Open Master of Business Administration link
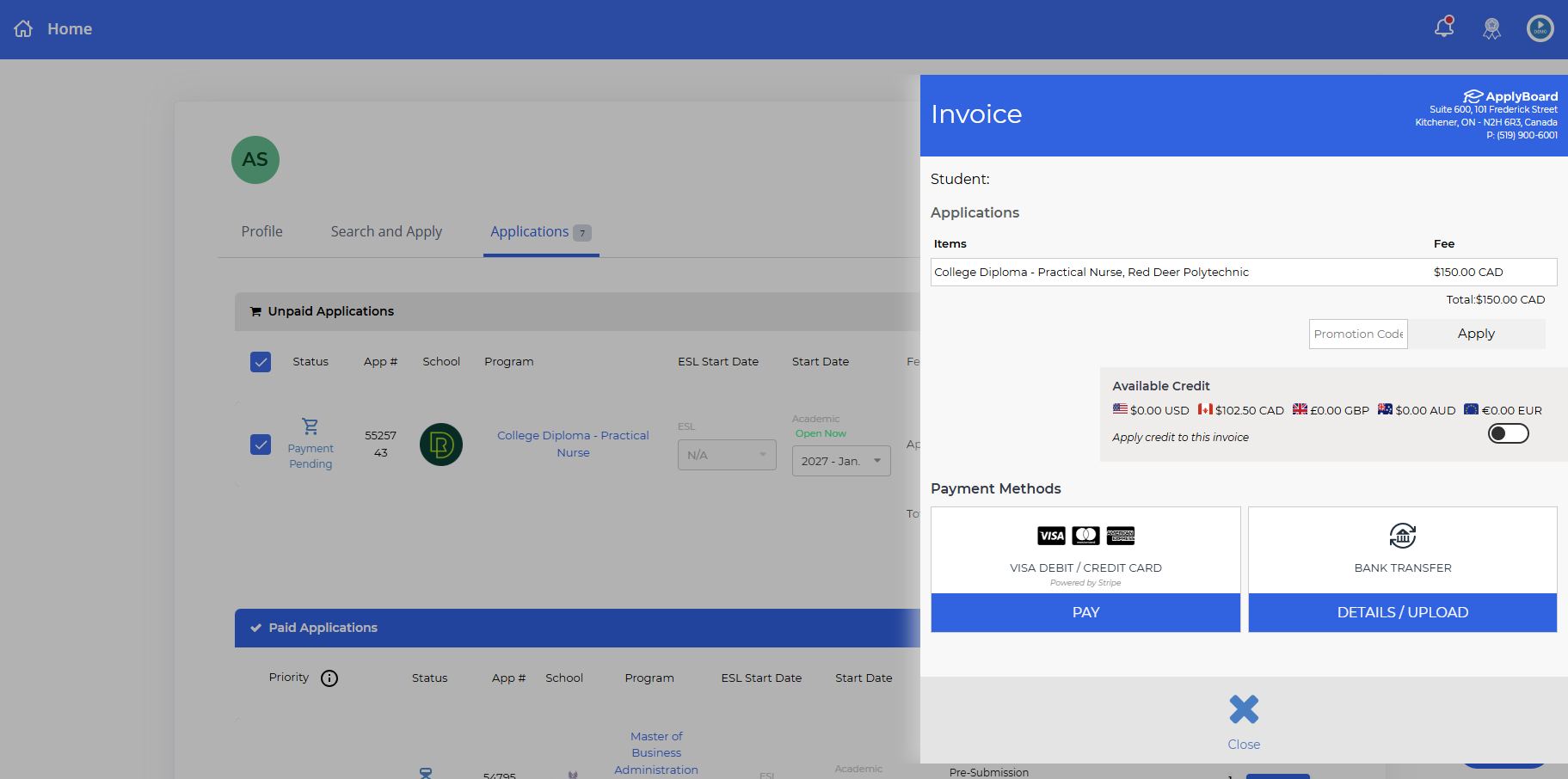Screen dimensions: 1568x779 coord(656,753)
